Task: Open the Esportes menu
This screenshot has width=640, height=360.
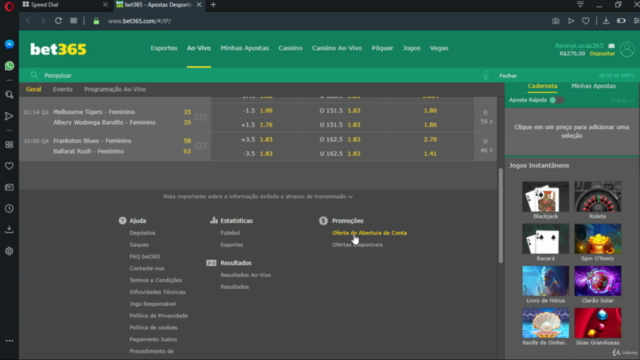Action: (x=164, y=48)
